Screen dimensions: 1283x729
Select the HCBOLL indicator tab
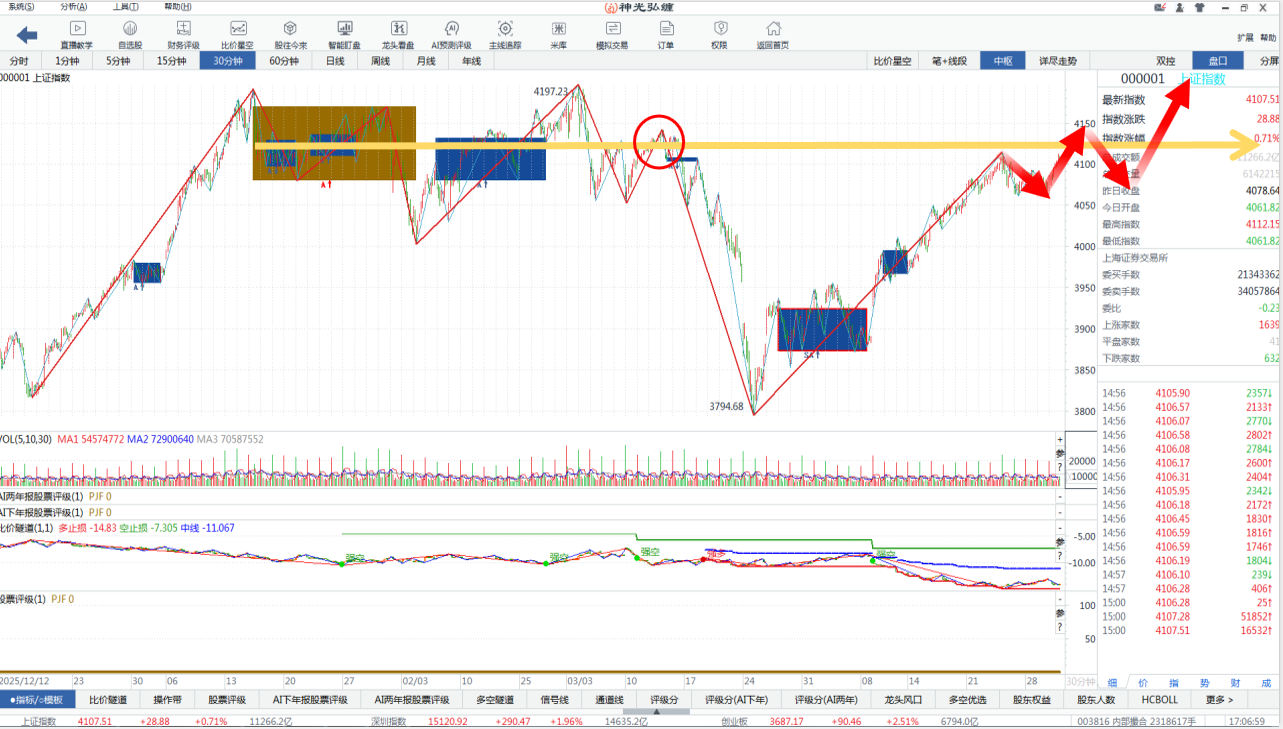pos(1159,700)
